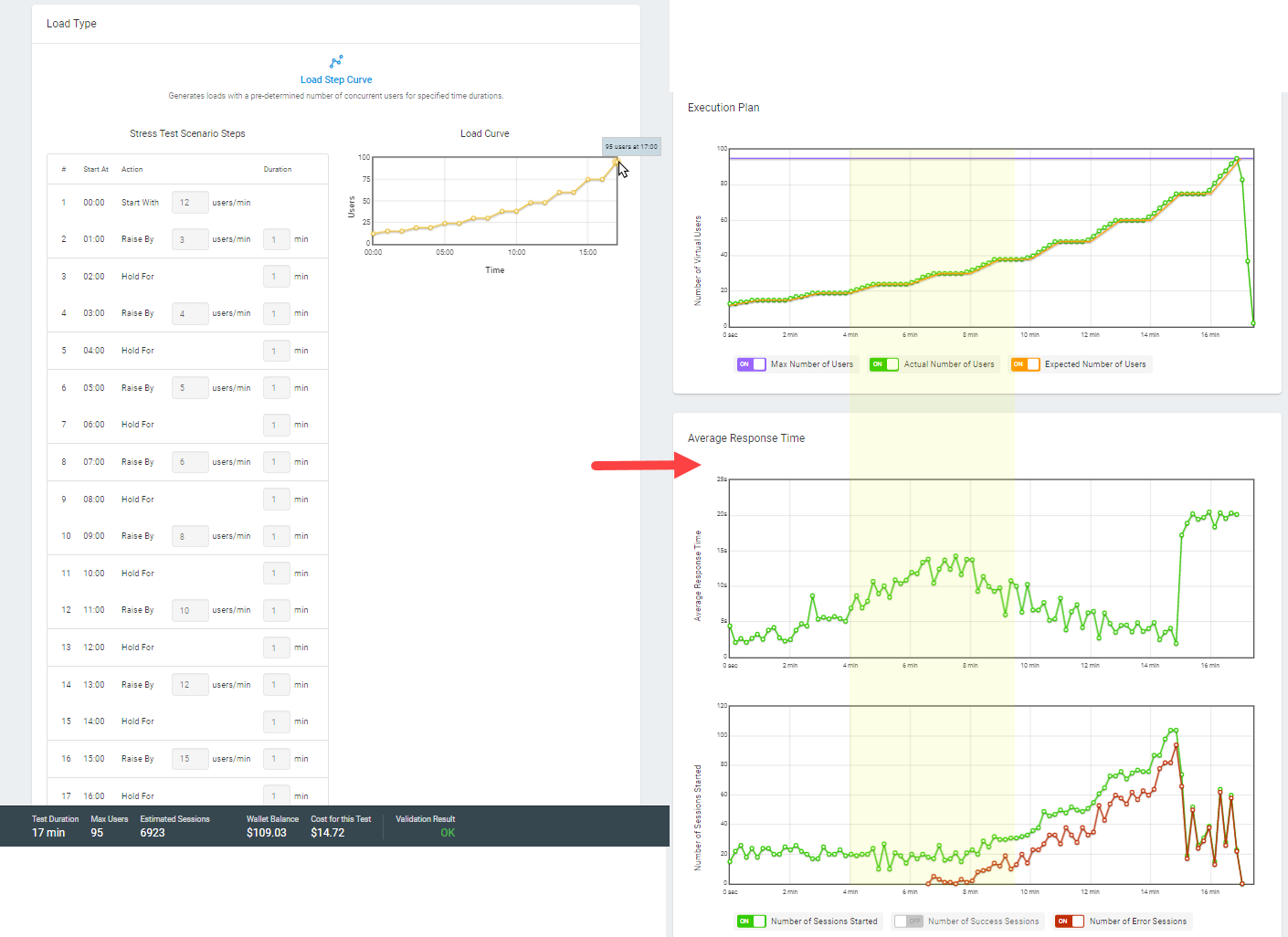Click Raise By field at 05:00 step
The width and height of the screenshot is (1288, 937).
(x=190, y=388)
